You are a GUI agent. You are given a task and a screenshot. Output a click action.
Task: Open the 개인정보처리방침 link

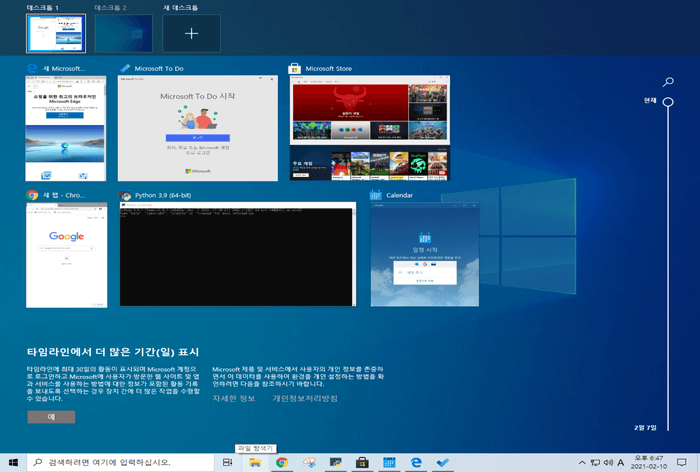[305, 398]
